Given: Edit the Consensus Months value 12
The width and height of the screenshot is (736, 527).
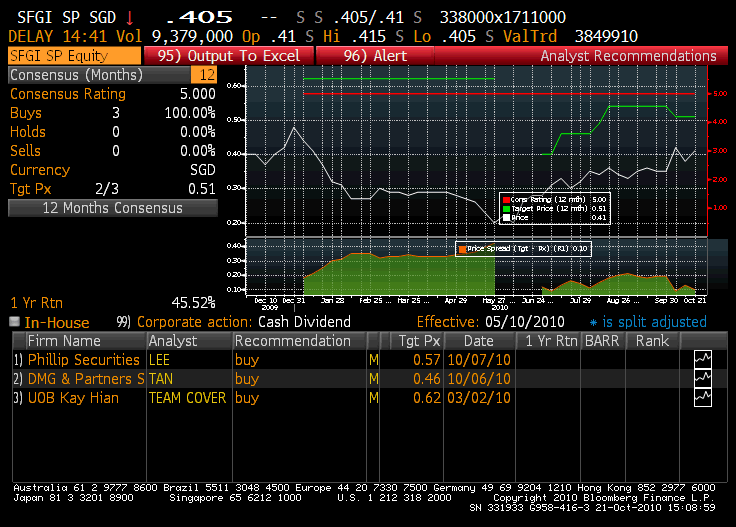Looking at the screenshot, I should (204, 75).
